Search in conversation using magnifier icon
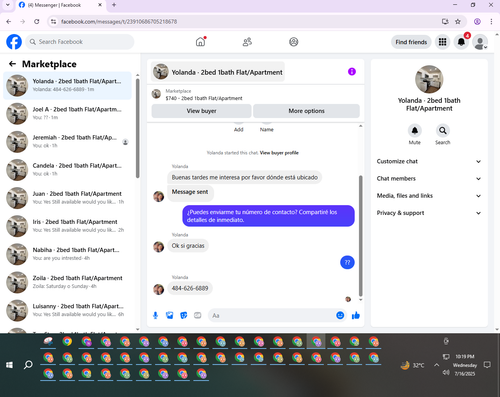Viewport: 500px width, 397px height. point(443,131)
